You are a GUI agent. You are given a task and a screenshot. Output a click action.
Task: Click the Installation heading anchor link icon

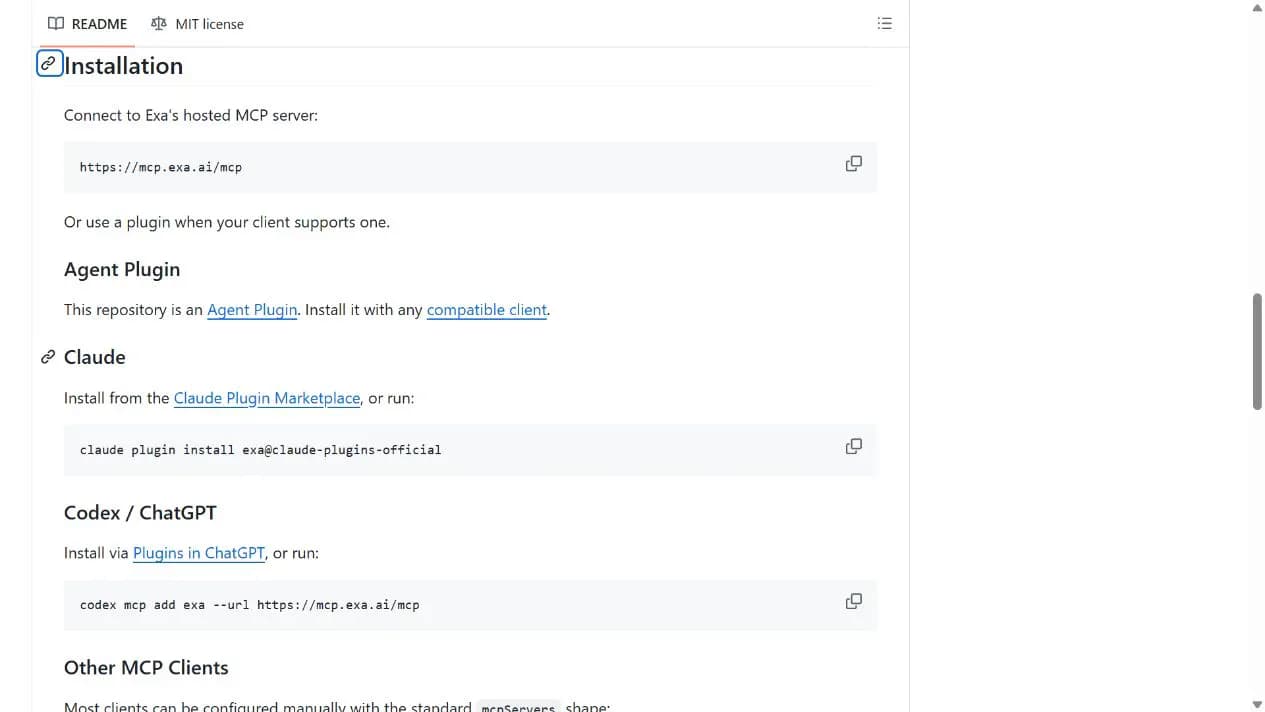[x=49, y=64]
